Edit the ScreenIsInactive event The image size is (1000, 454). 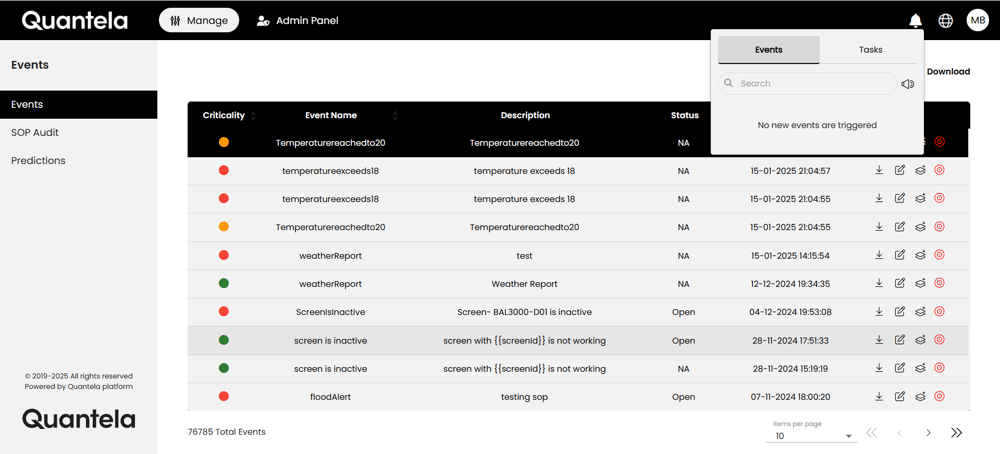[900, 311]
